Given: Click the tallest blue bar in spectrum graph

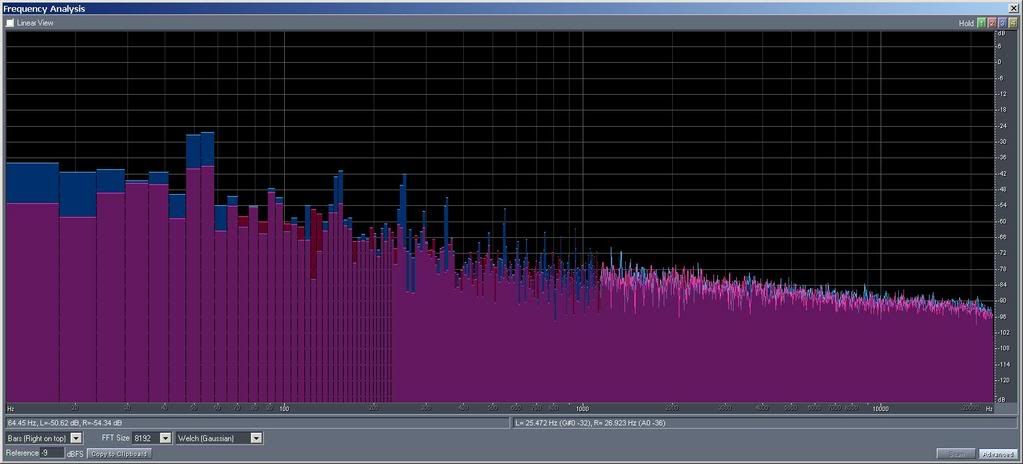Looking at the screenshot, I should point(207,149).
